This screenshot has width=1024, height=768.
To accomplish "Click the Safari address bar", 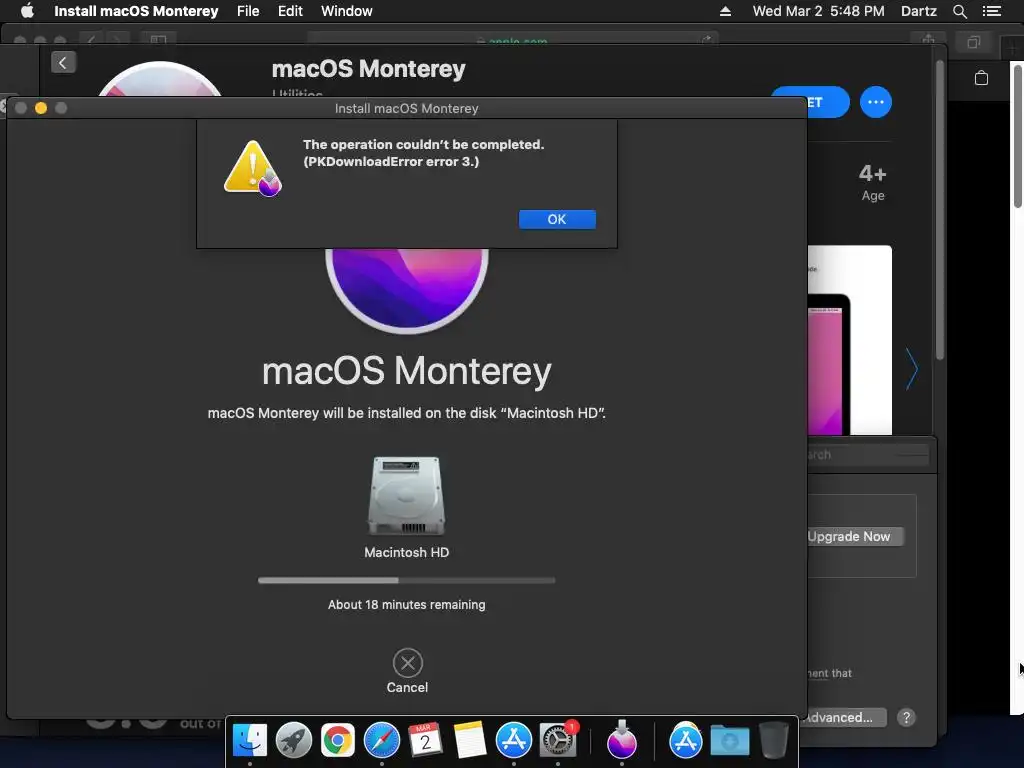I will (x=513, y=40).
